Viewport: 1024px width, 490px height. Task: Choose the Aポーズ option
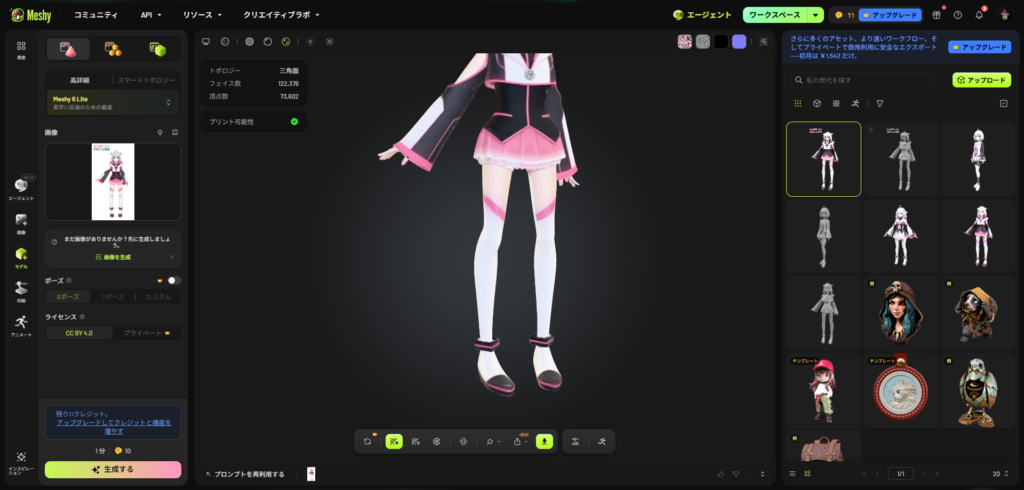(x=68, y=297)
